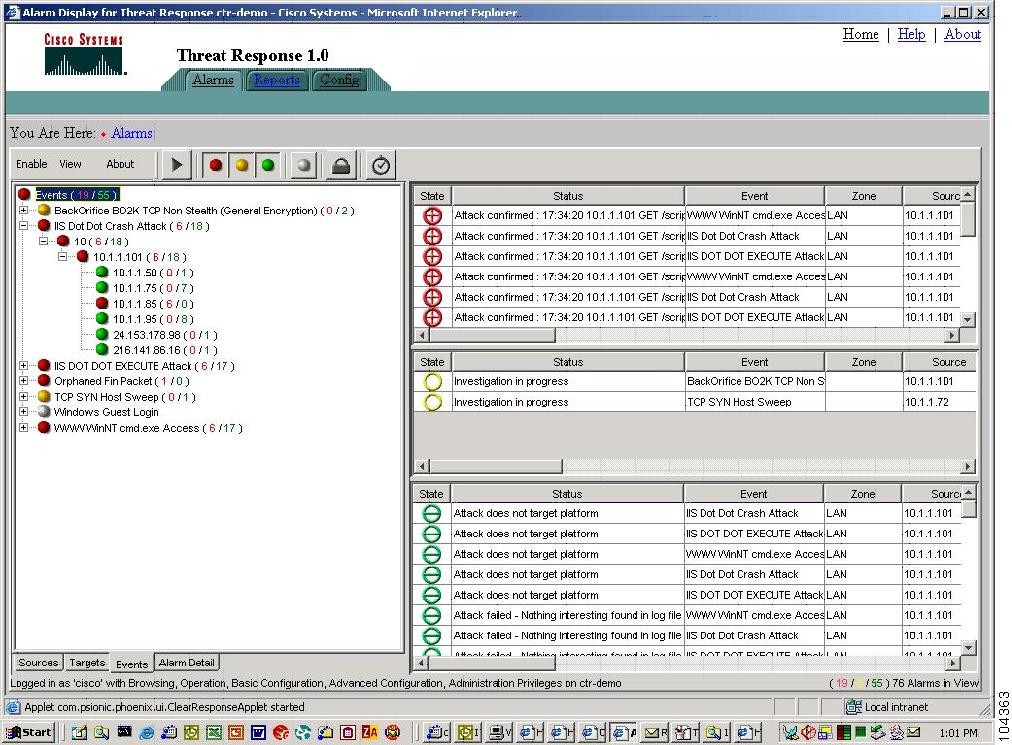The image size is (1012, 745).
Task: Expand the Orphaned Fin Packet node
Action: pyautogui.click(x=23, y=381)
